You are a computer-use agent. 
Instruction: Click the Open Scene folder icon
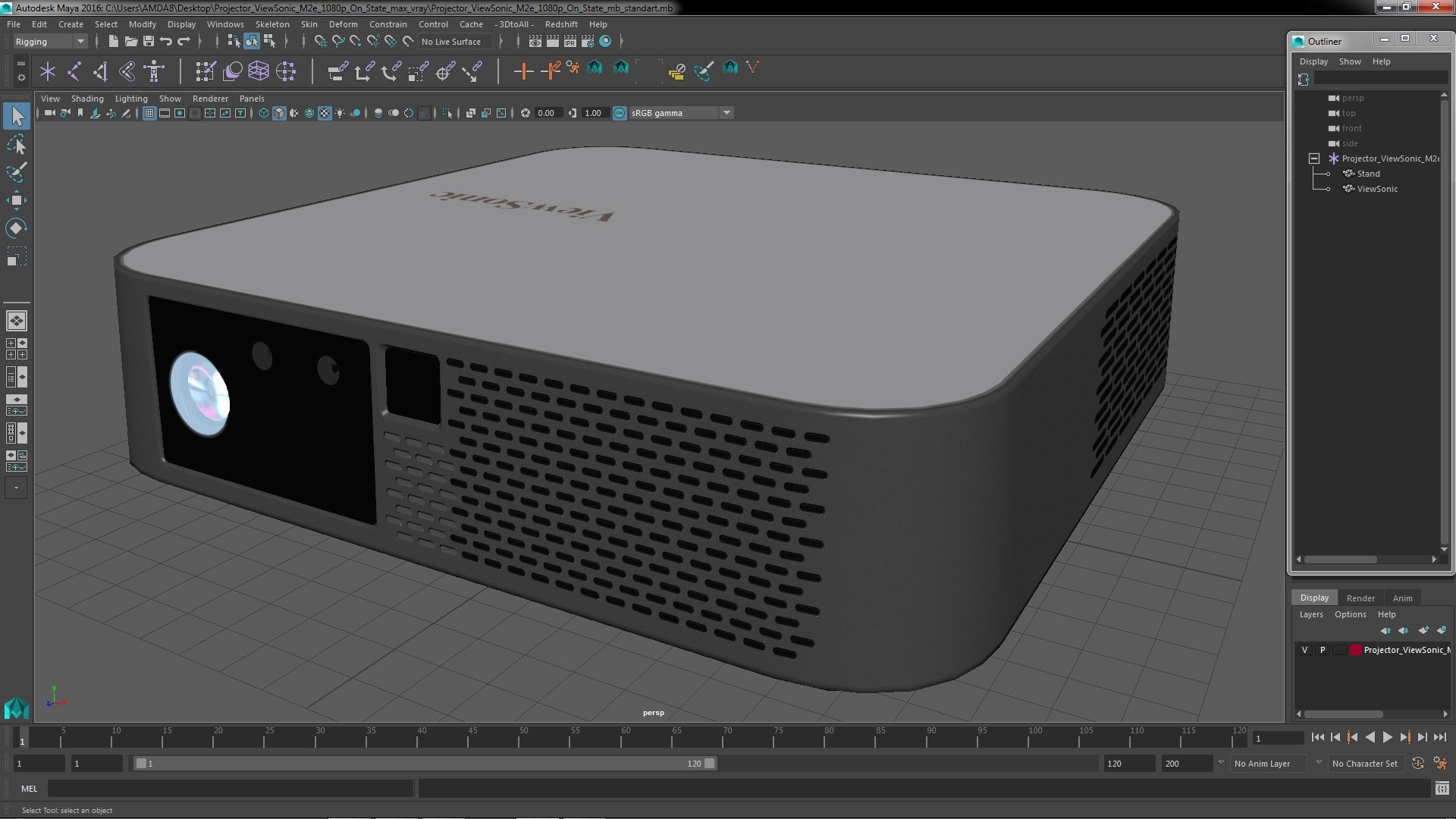[x=130, y=41]
